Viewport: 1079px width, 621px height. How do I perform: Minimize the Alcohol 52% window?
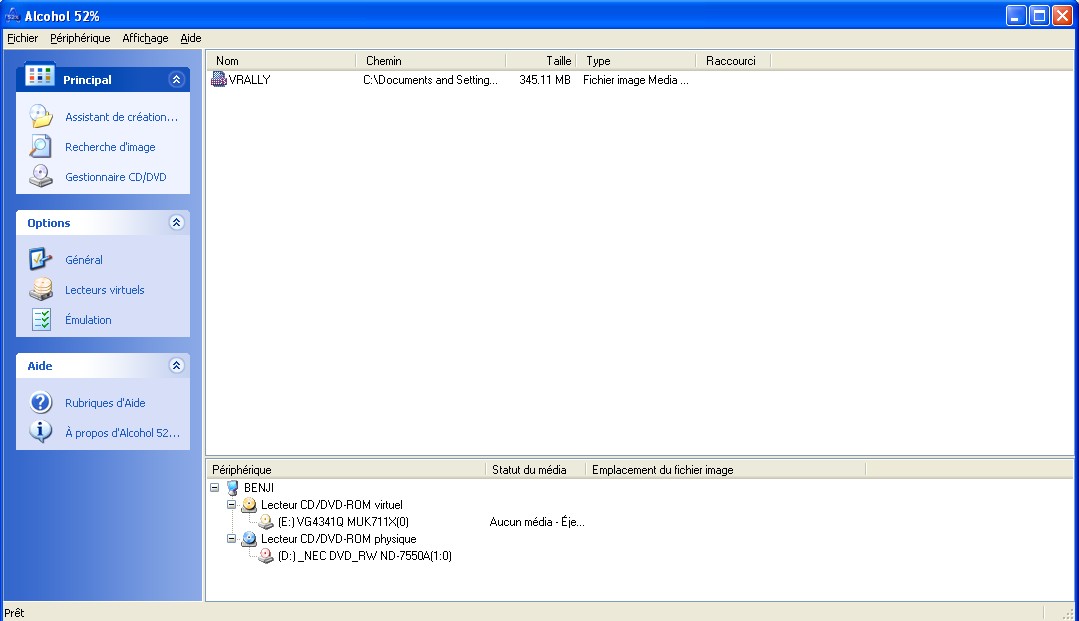[1016, 15]
